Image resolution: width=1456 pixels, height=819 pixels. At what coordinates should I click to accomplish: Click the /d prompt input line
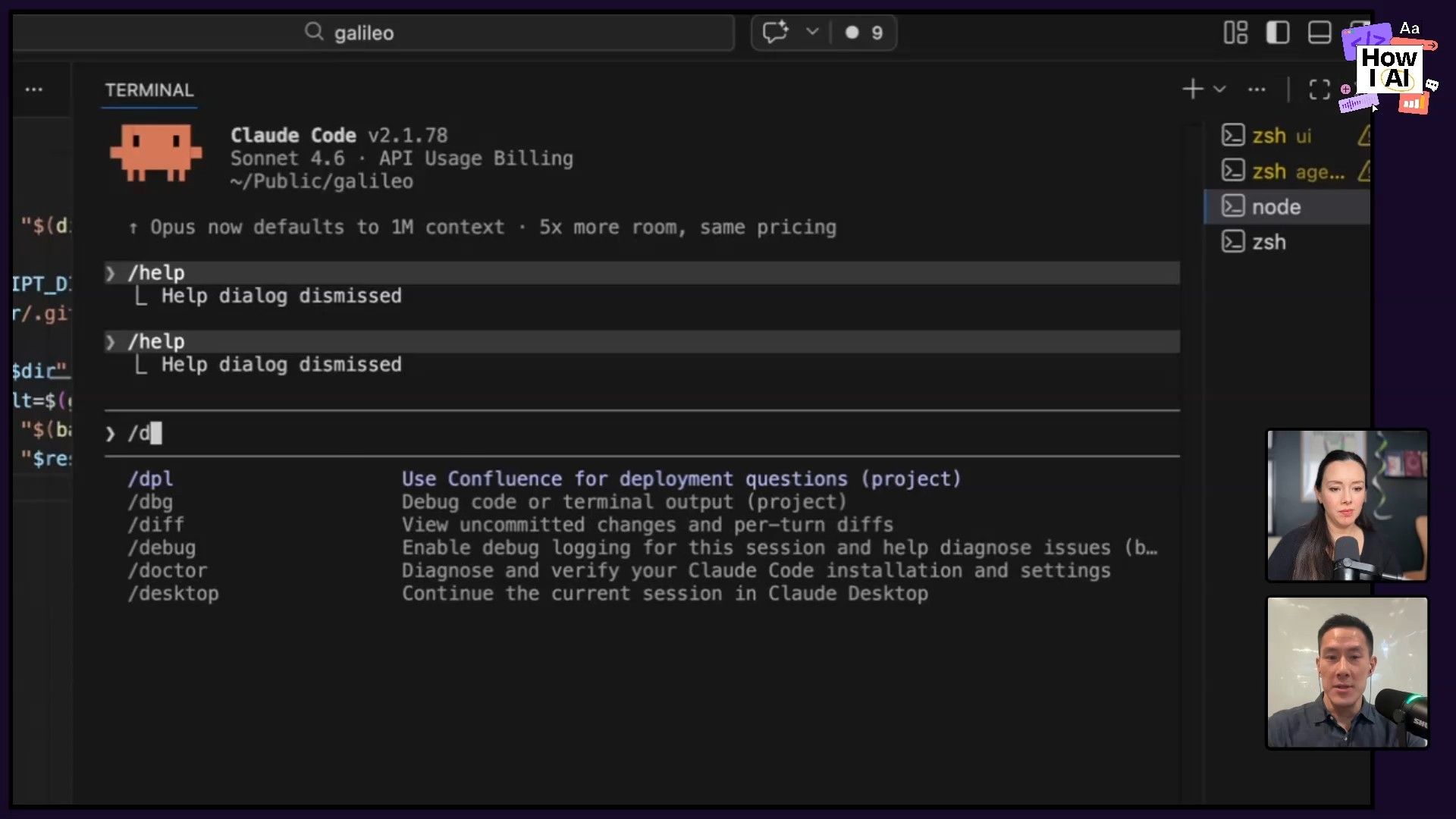tap(642, 433)
